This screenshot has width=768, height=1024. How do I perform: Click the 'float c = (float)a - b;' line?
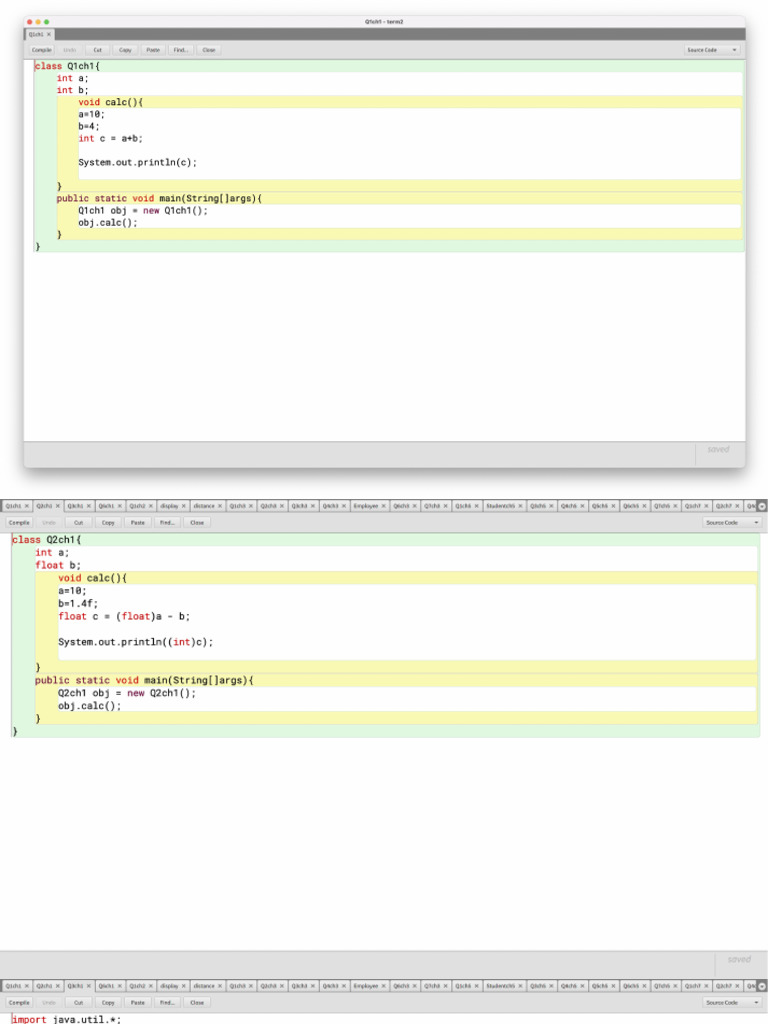(x=124, y=616)
